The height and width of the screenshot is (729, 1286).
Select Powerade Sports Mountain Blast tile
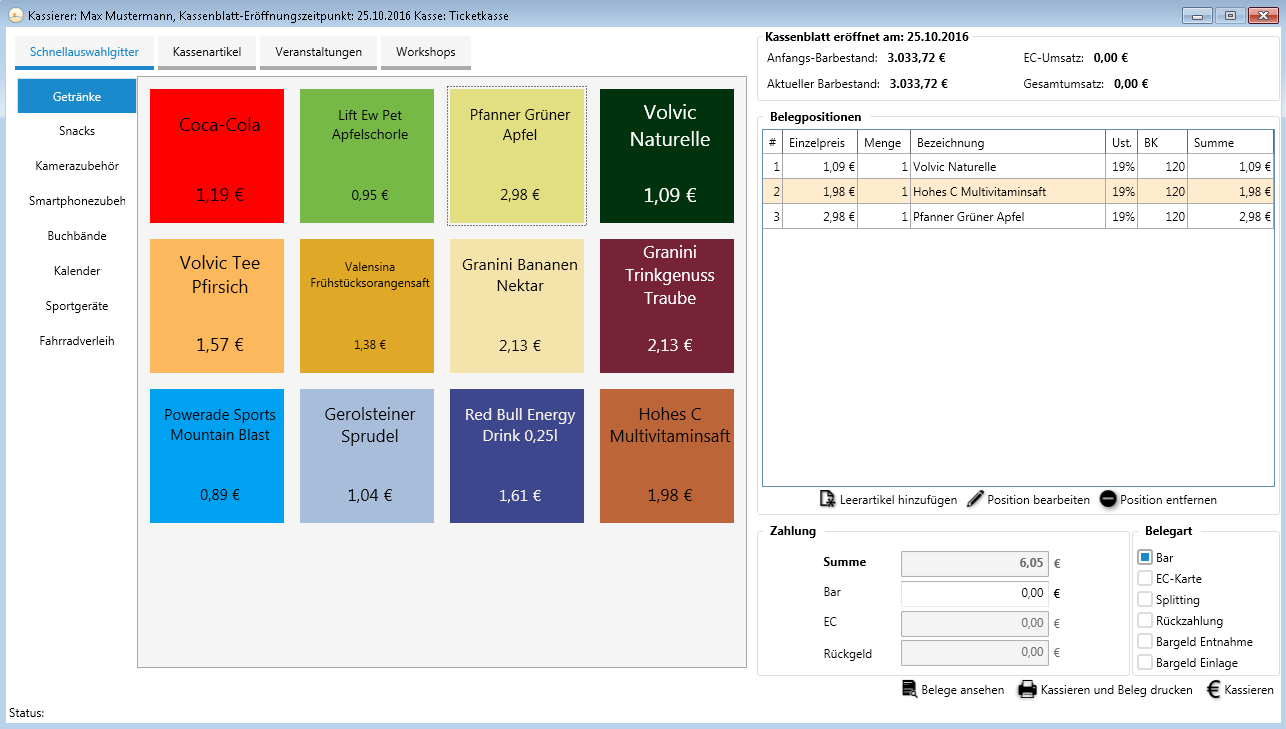click(x=217, y=456)
